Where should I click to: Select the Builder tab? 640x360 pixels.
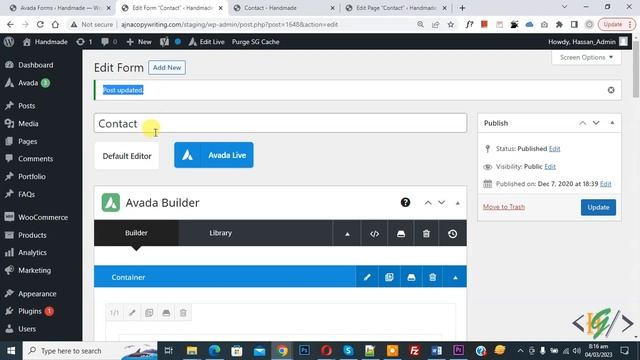click(x=136, y=233)
